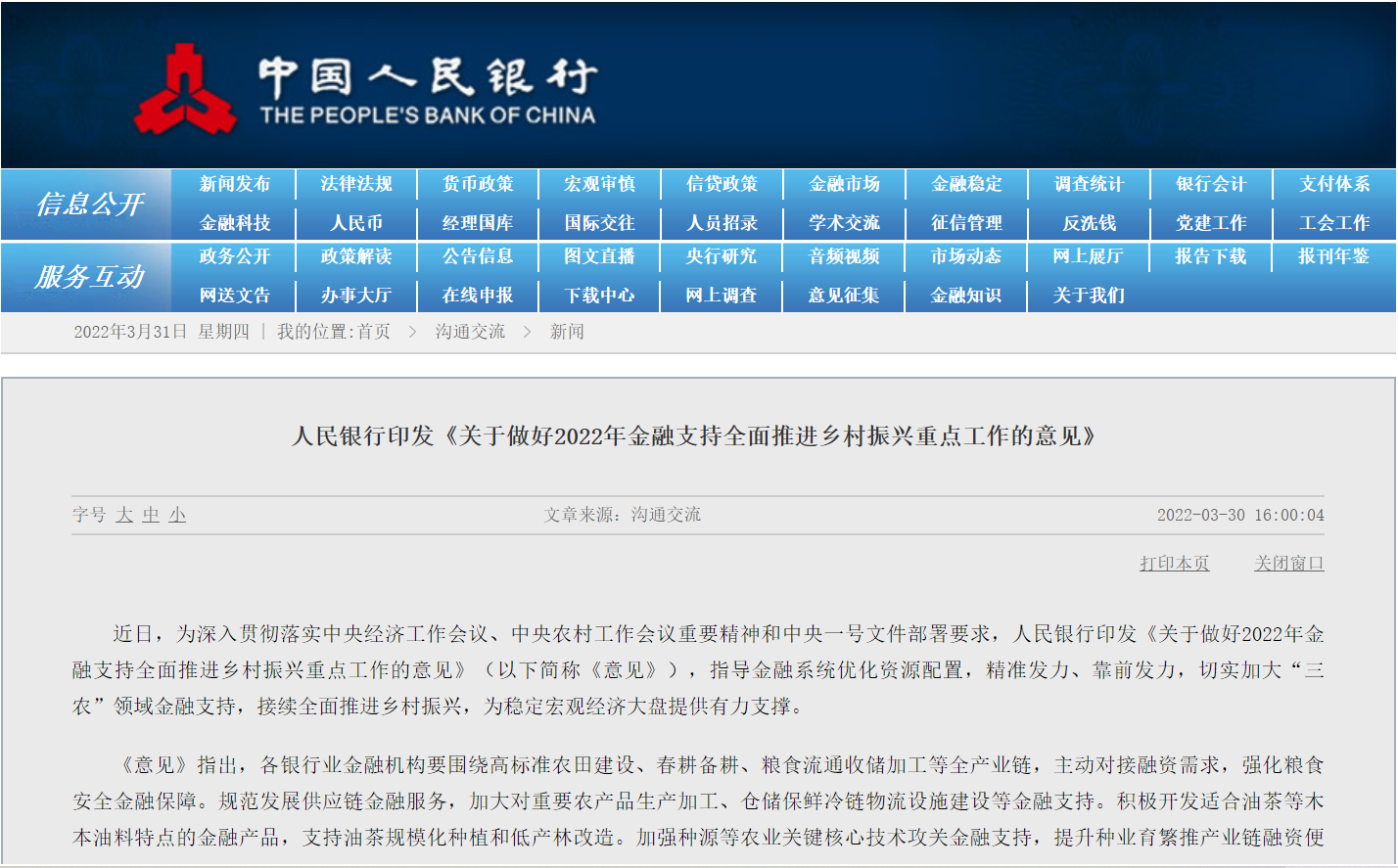Click 文章来源: 沟通交流 text
The image size is (1398, 868).
coord(623,515)
